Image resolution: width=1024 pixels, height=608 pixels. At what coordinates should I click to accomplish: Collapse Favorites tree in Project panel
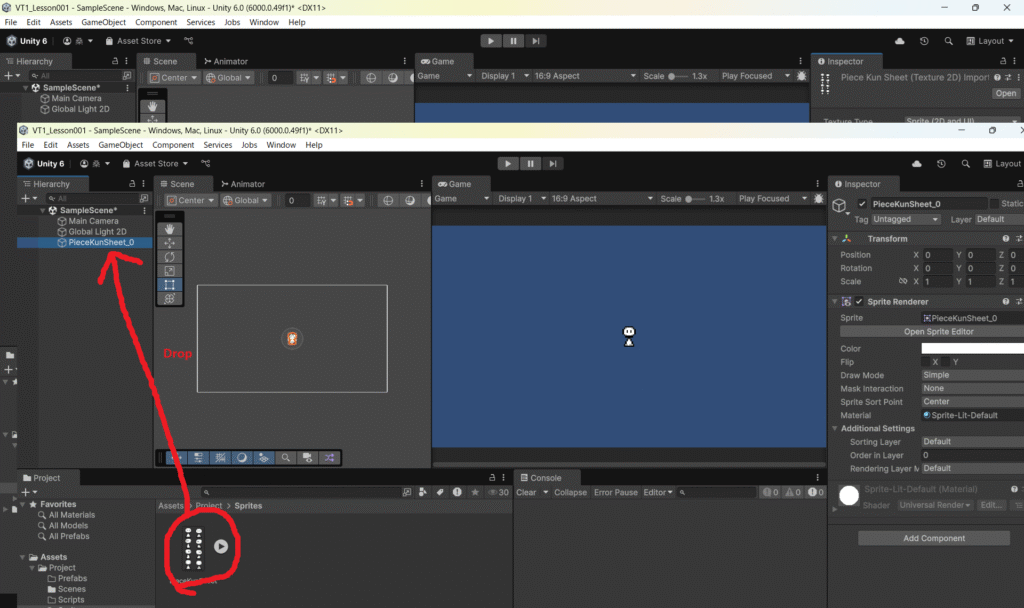pos(23,504)
